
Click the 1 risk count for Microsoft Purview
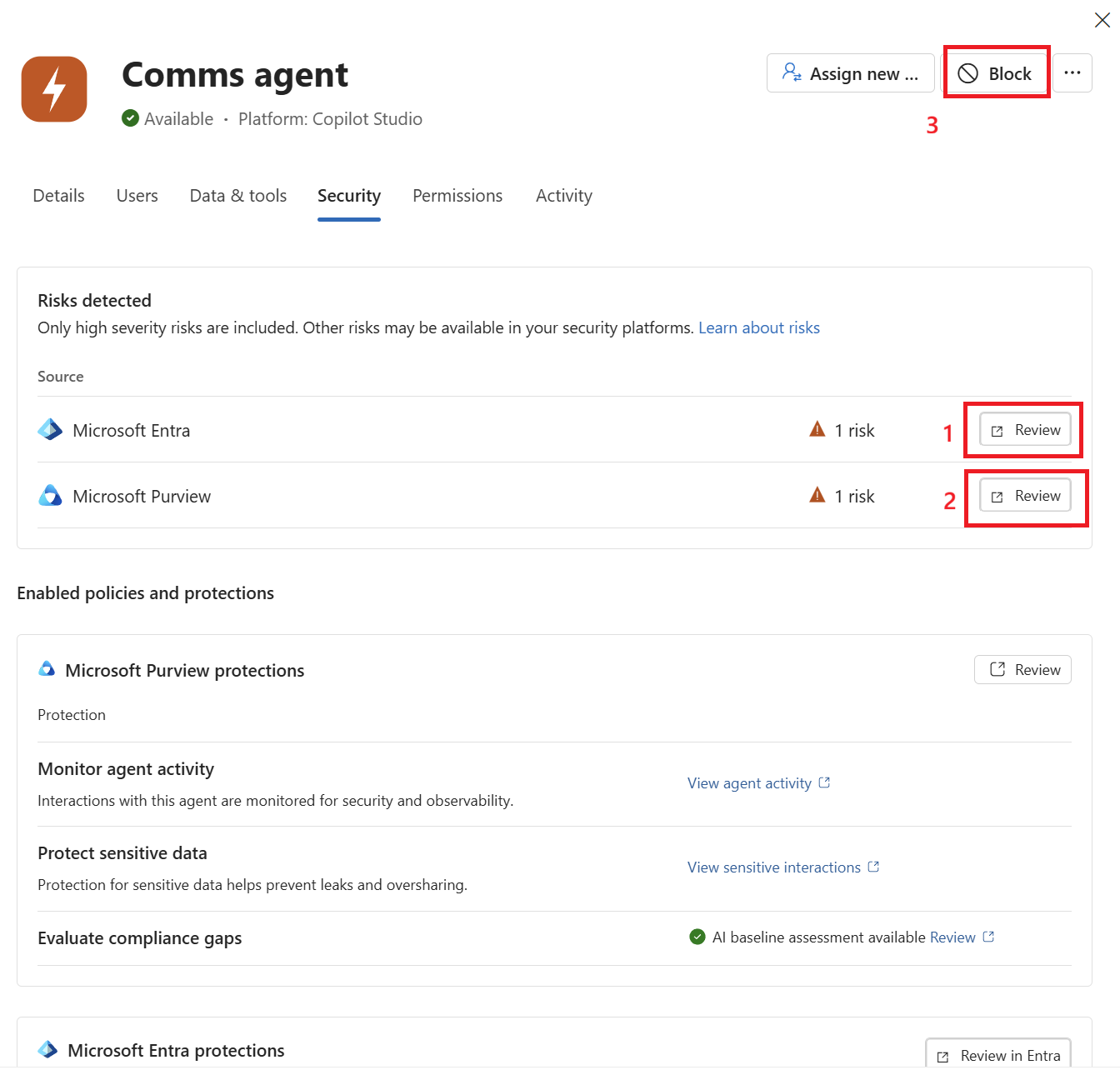(x=855, y=497)
